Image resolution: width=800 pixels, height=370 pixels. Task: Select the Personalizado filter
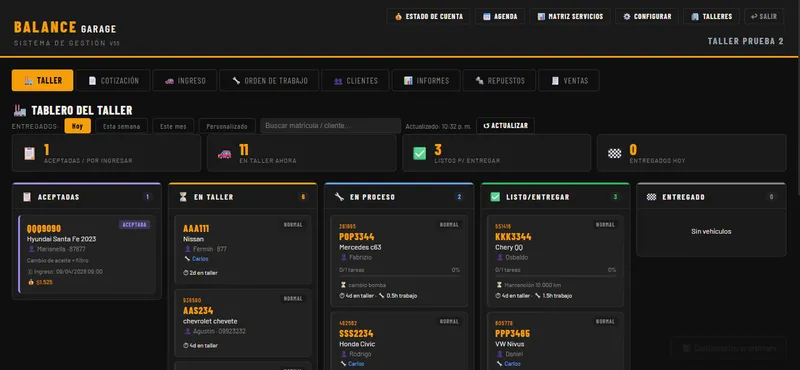pos(227,126)
